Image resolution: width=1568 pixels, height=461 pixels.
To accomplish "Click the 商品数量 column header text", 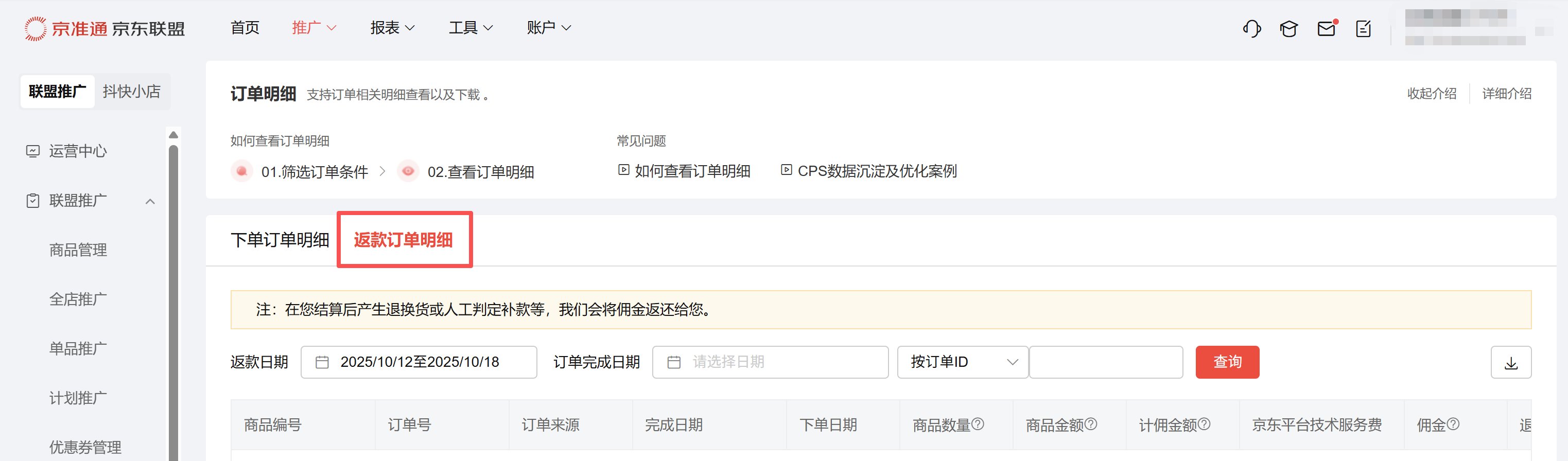I will point(941,425).
